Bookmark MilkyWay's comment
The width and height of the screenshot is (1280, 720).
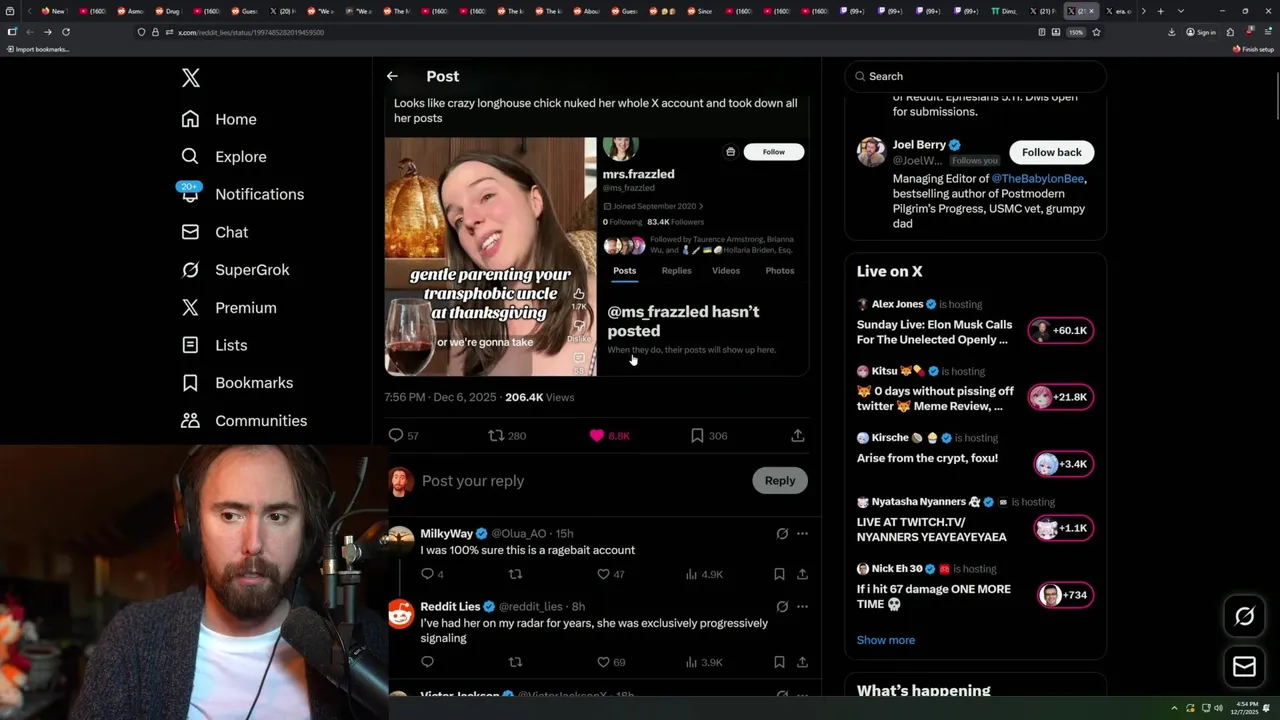pos(779,574)
